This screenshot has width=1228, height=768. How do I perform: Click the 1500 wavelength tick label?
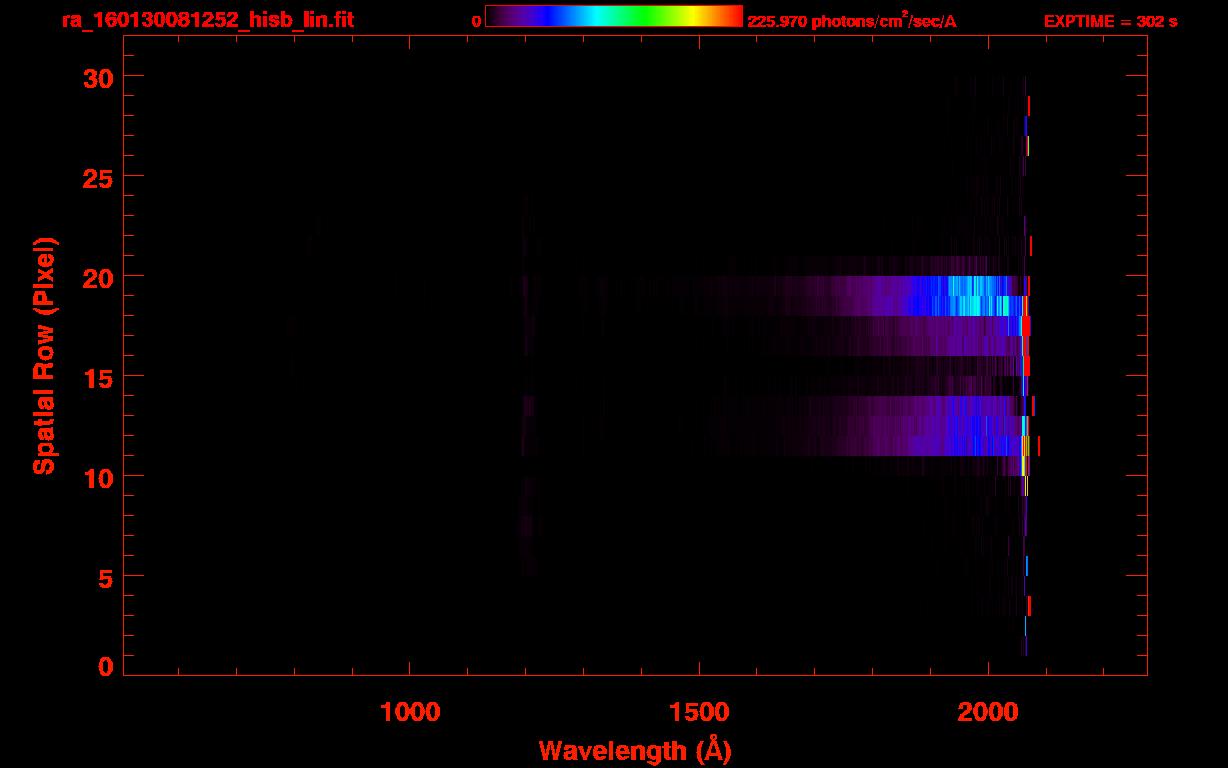[x=699, y=712]
